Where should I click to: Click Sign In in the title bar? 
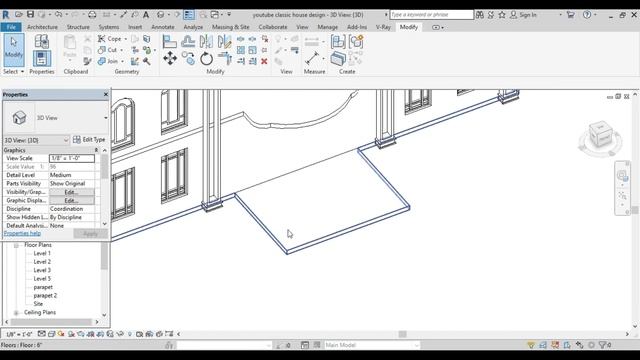pyautogui.click(x=528, y=15)
